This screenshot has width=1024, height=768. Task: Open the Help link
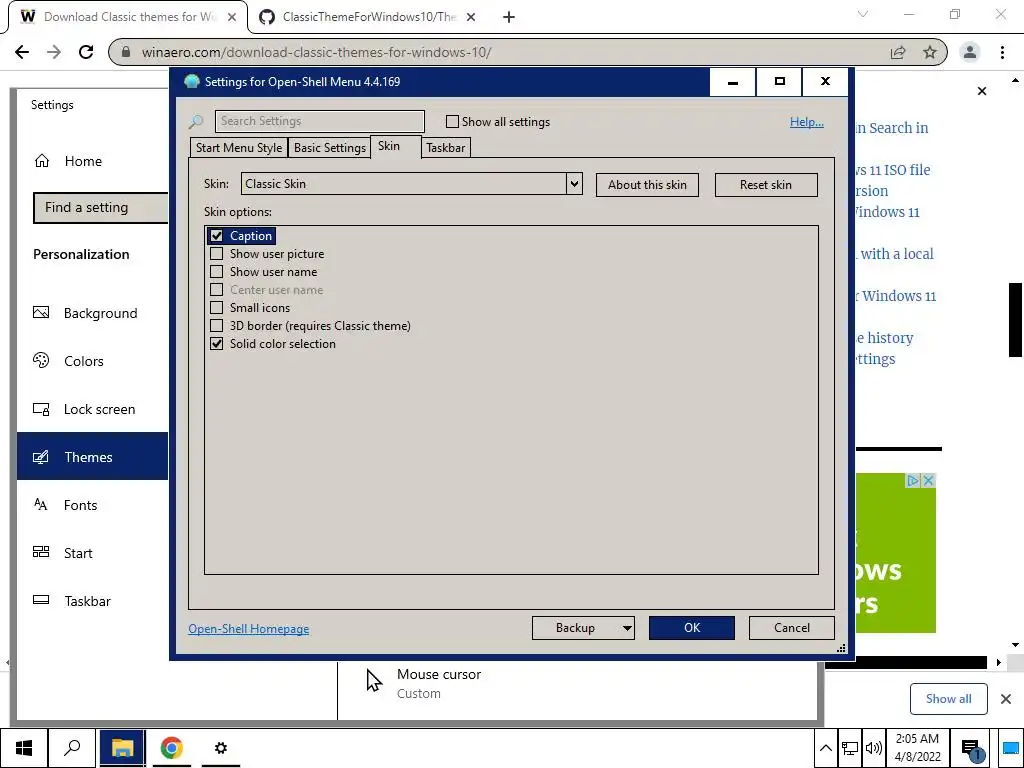(x=807, y=122)
